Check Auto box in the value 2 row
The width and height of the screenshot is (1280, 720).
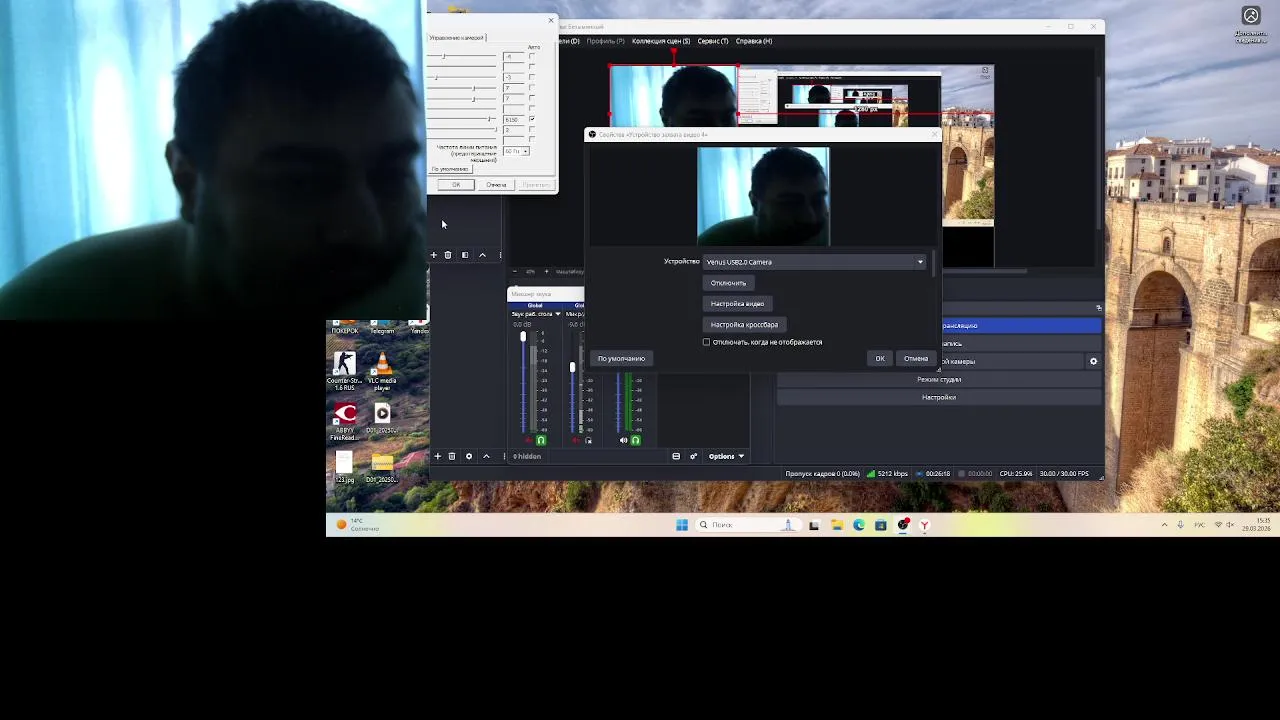(x=532, y=130)
